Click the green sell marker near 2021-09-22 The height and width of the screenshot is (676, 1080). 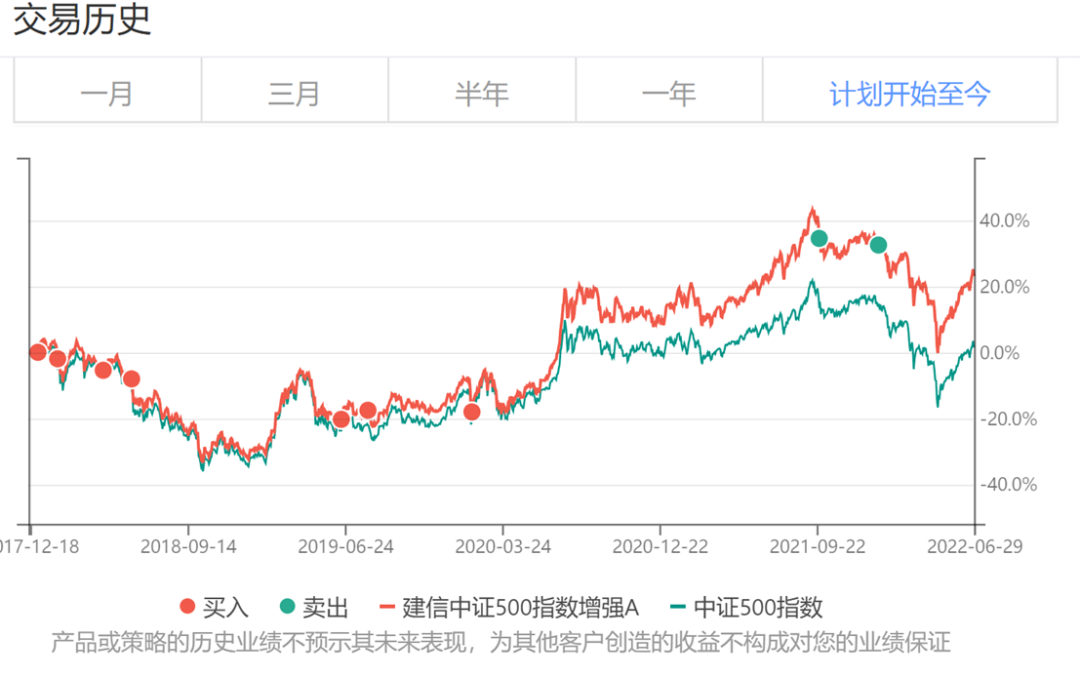(x=819, y=238)
